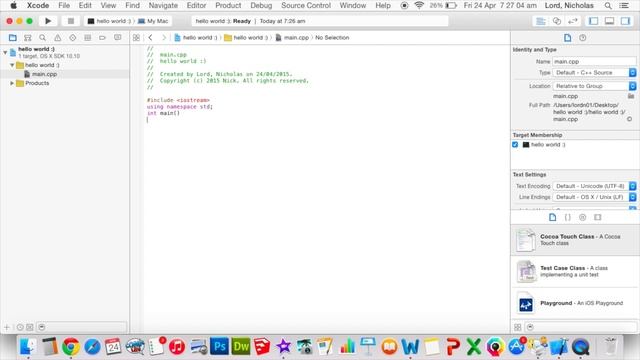Reveal full path in Finder arrow

pyautogui.click(x=629, y=119)
